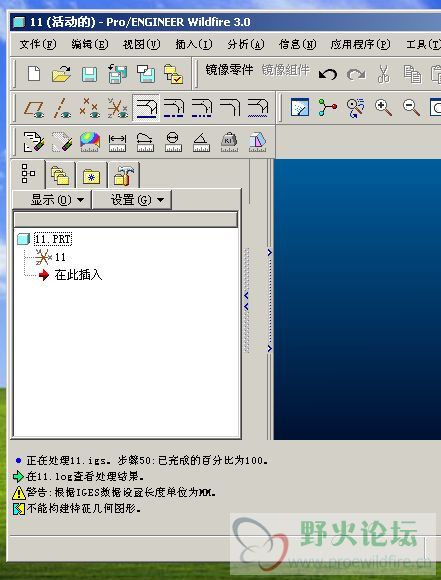Open the 文件(F) menu
This screenshot has height=580, width=441.
[x=37, y=45]
